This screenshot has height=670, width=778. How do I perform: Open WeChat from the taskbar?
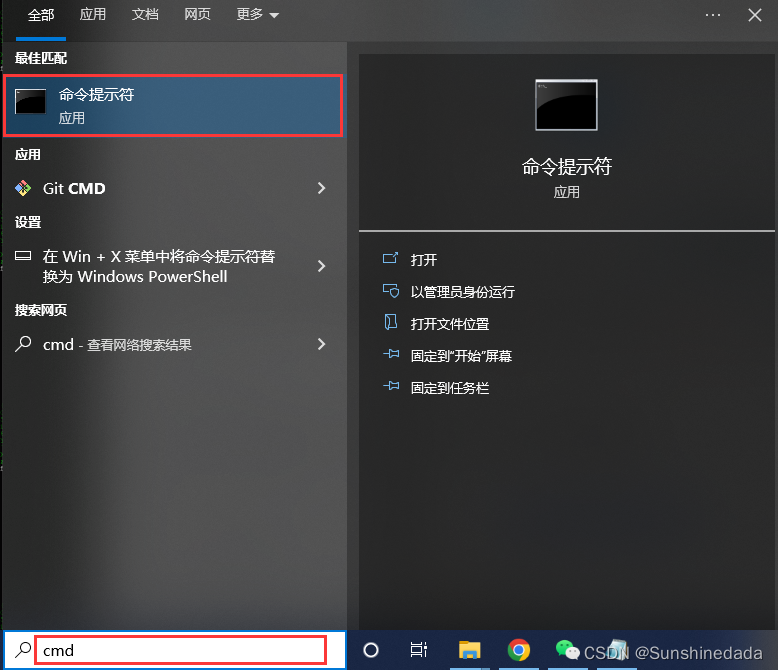(x=567, y=650)
